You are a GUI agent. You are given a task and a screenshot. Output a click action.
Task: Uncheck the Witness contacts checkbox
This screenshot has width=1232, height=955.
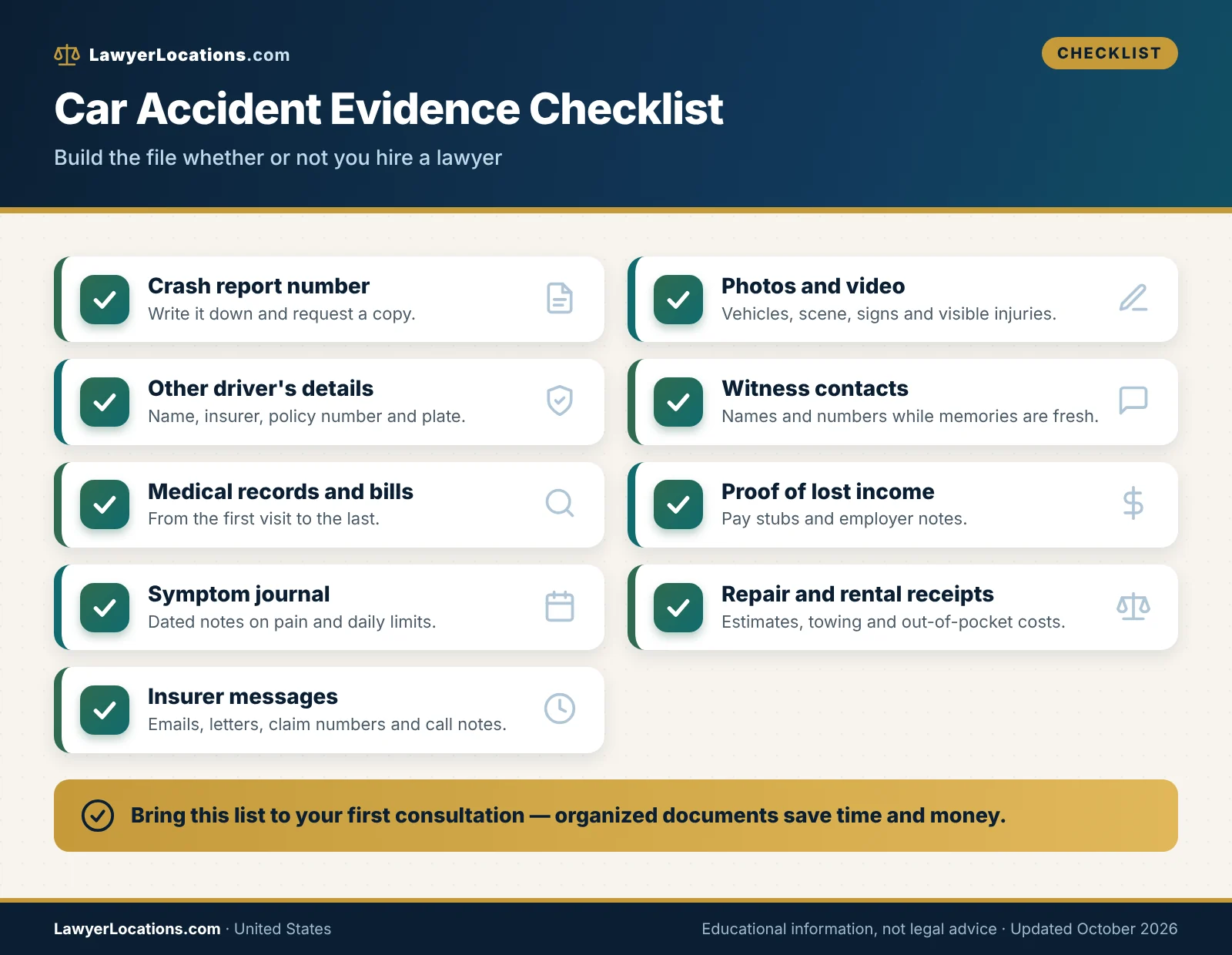pos(678,402)
